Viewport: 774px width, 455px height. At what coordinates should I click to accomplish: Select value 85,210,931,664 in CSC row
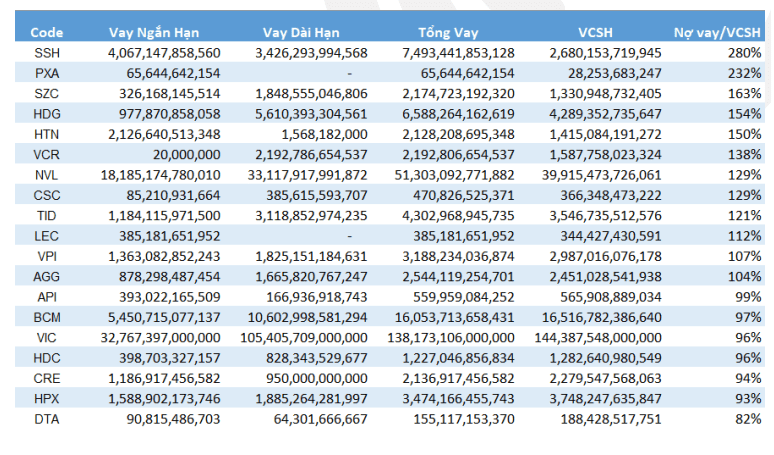click(x=173, y=195)
